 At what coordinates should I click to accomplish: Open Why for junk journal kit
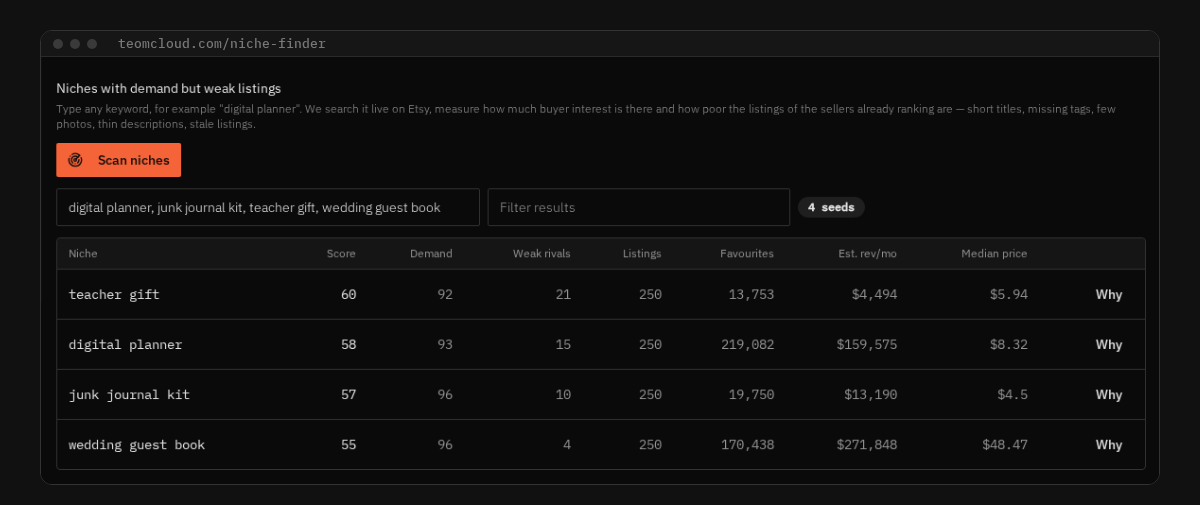[1109, 395]
